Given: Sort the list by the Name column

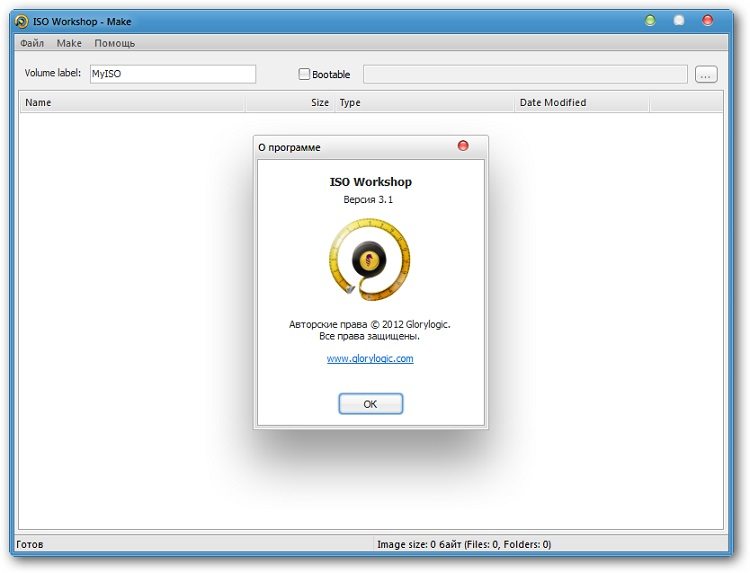Looking at the screenshot, I should 132,102.
